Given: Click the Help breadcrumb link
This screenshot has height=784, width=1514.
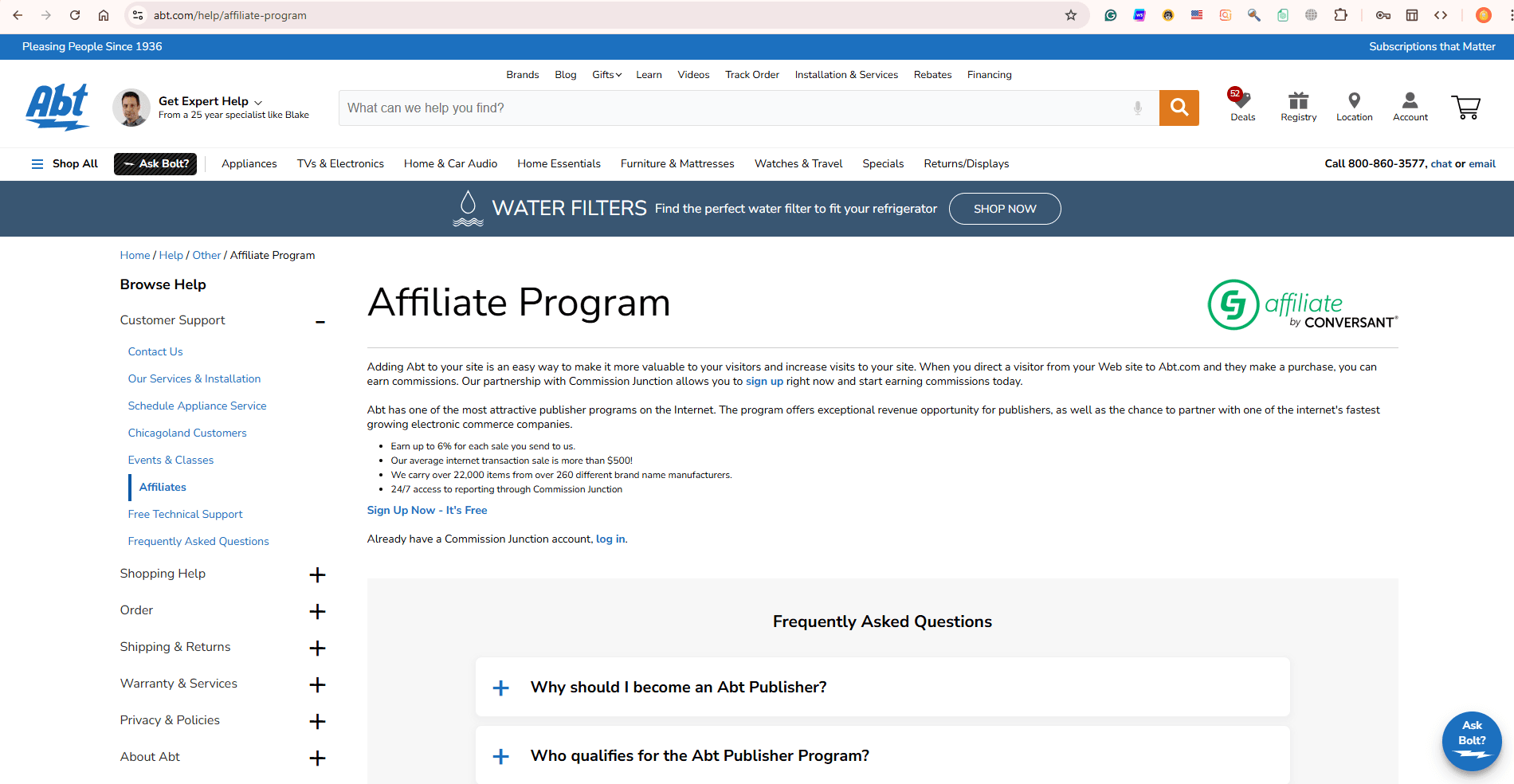Looking at the screenshot, I should (x=171, y=255).
